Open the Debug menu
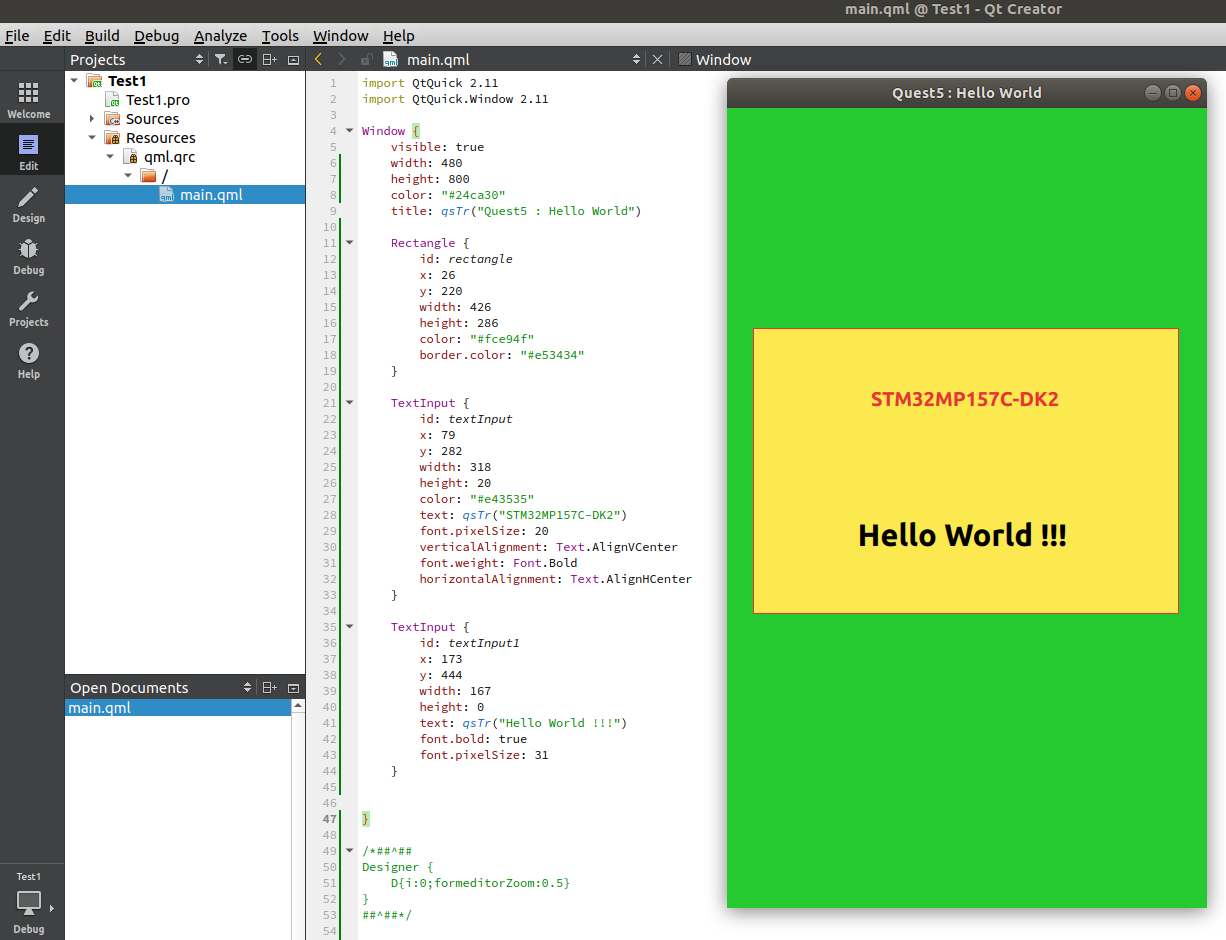This screenshot has height=940, width=1226. point(157,36)
